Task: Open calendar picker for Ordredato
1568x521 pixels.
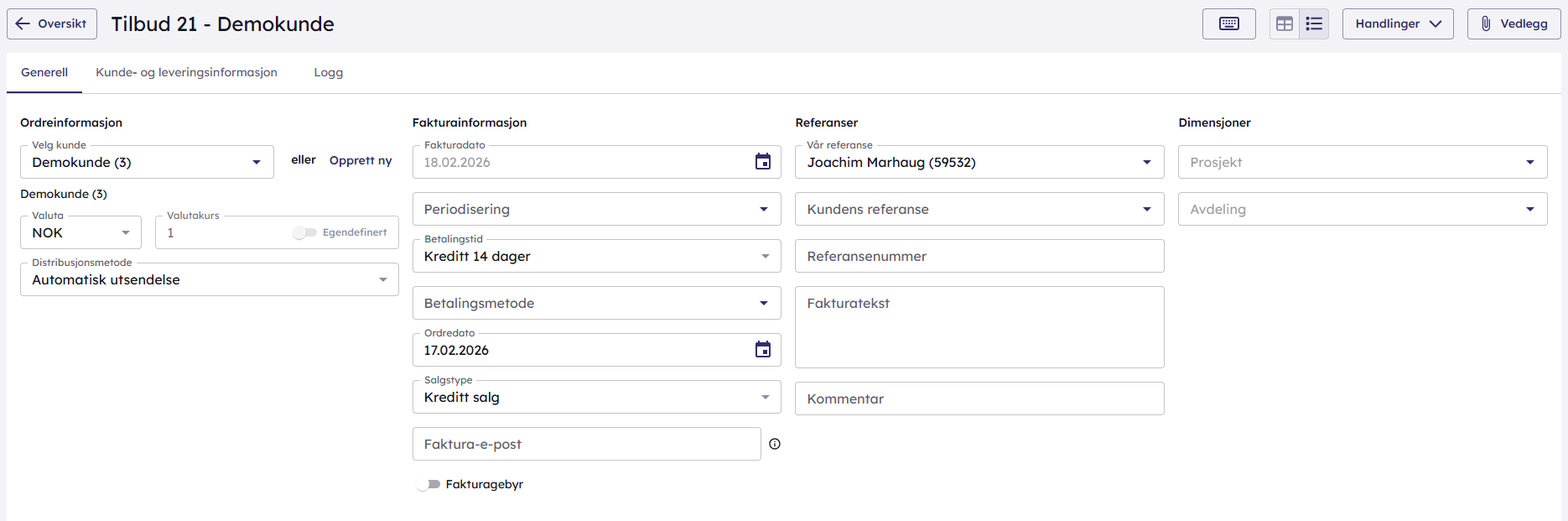Action: coord(762,350)
